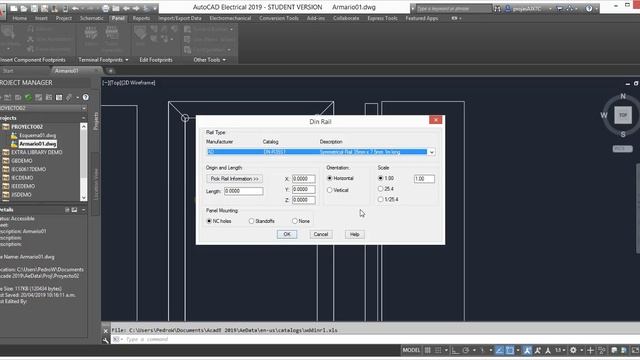640x360 pixels.
Task: Click the Z origin input field
Action: (304, 200)
